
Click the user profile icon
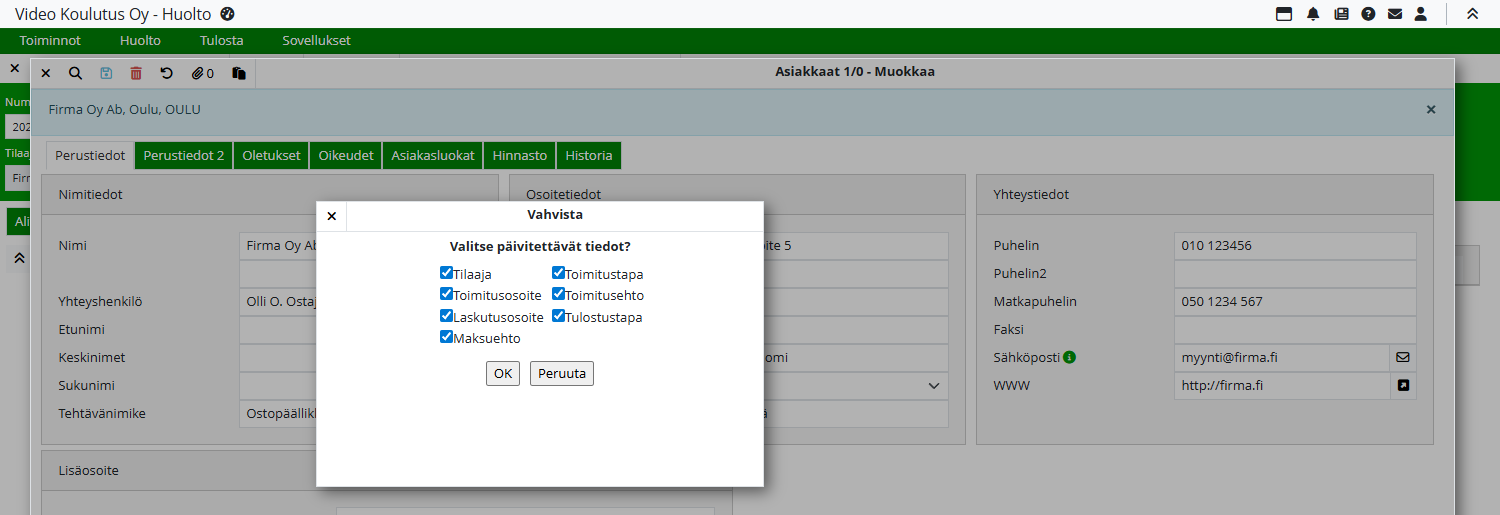(1421, 14)
